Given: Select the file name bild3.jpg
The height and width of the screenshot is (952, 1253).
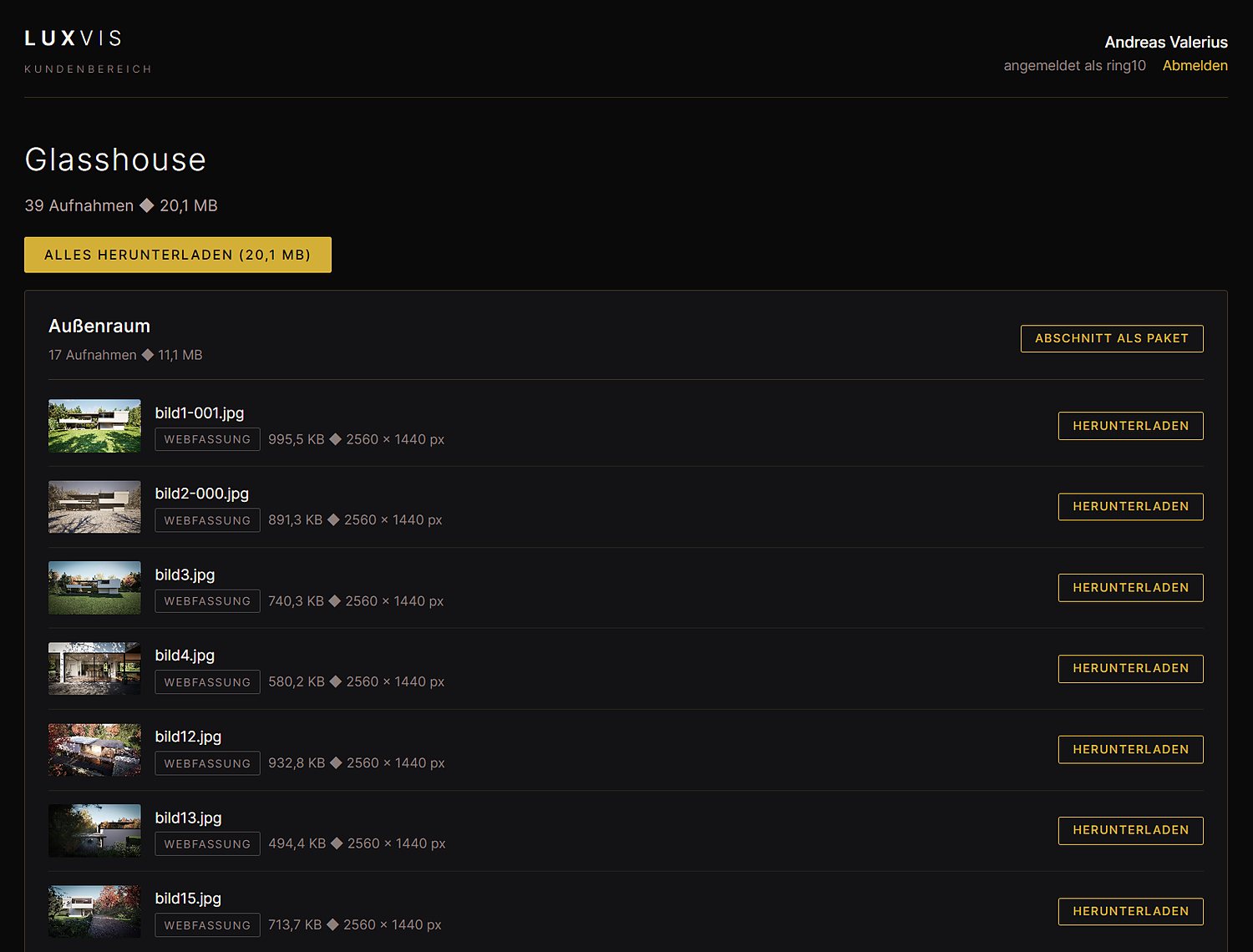Looking at the screenshot, I should click(x=185, y=575).
